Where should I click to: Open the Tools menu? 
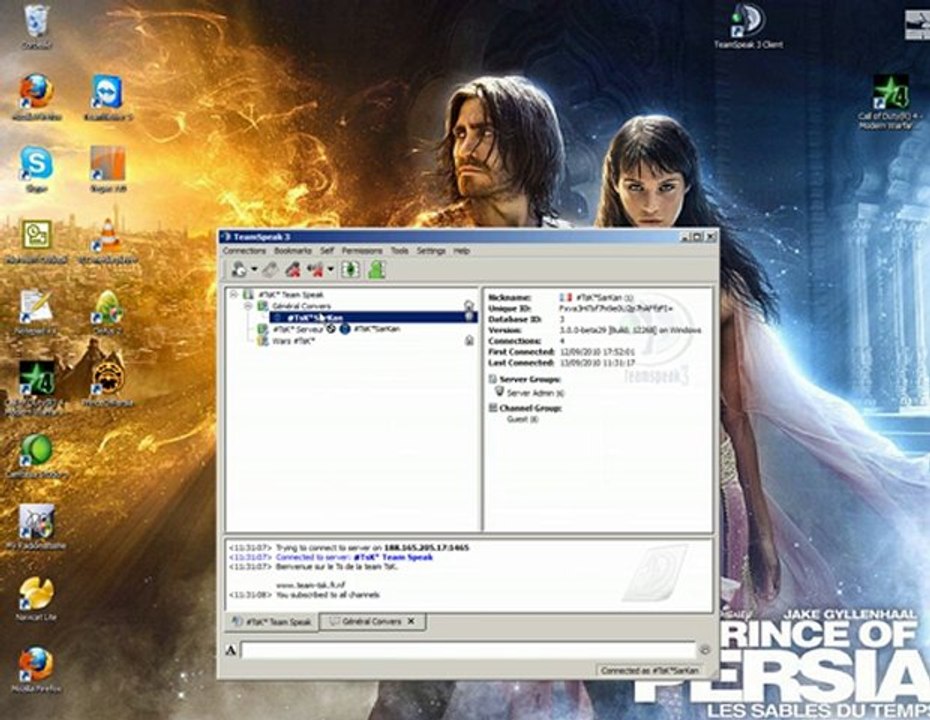(x=399, y=251)
